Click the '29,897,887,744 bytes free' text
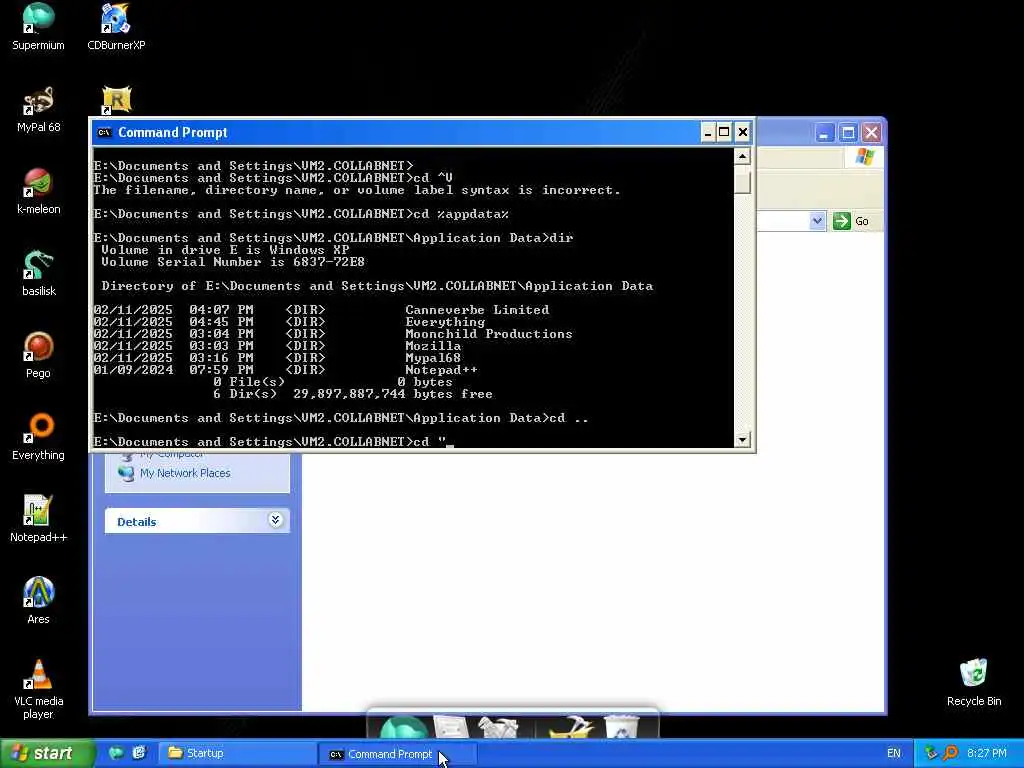The width and height of the screenshot is (1024, 768). [x=392, y=394]
